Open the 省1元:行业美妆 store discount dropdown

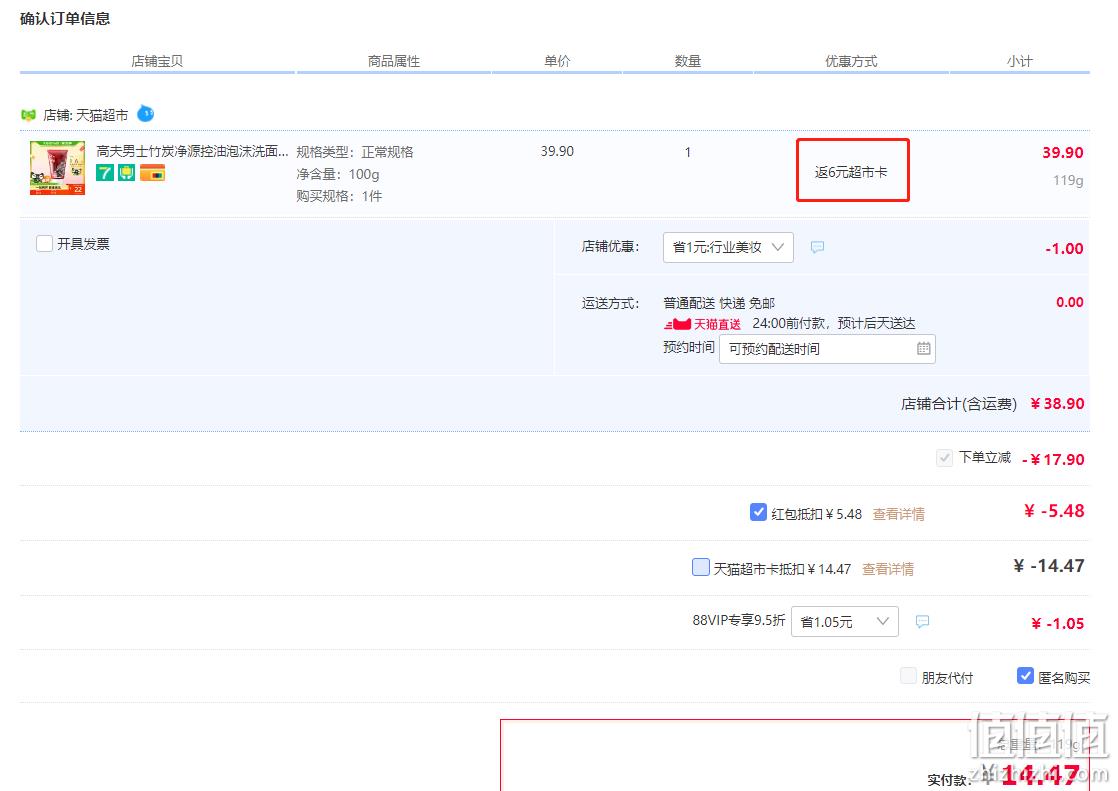pyautogui.click(x=728, y=247)
